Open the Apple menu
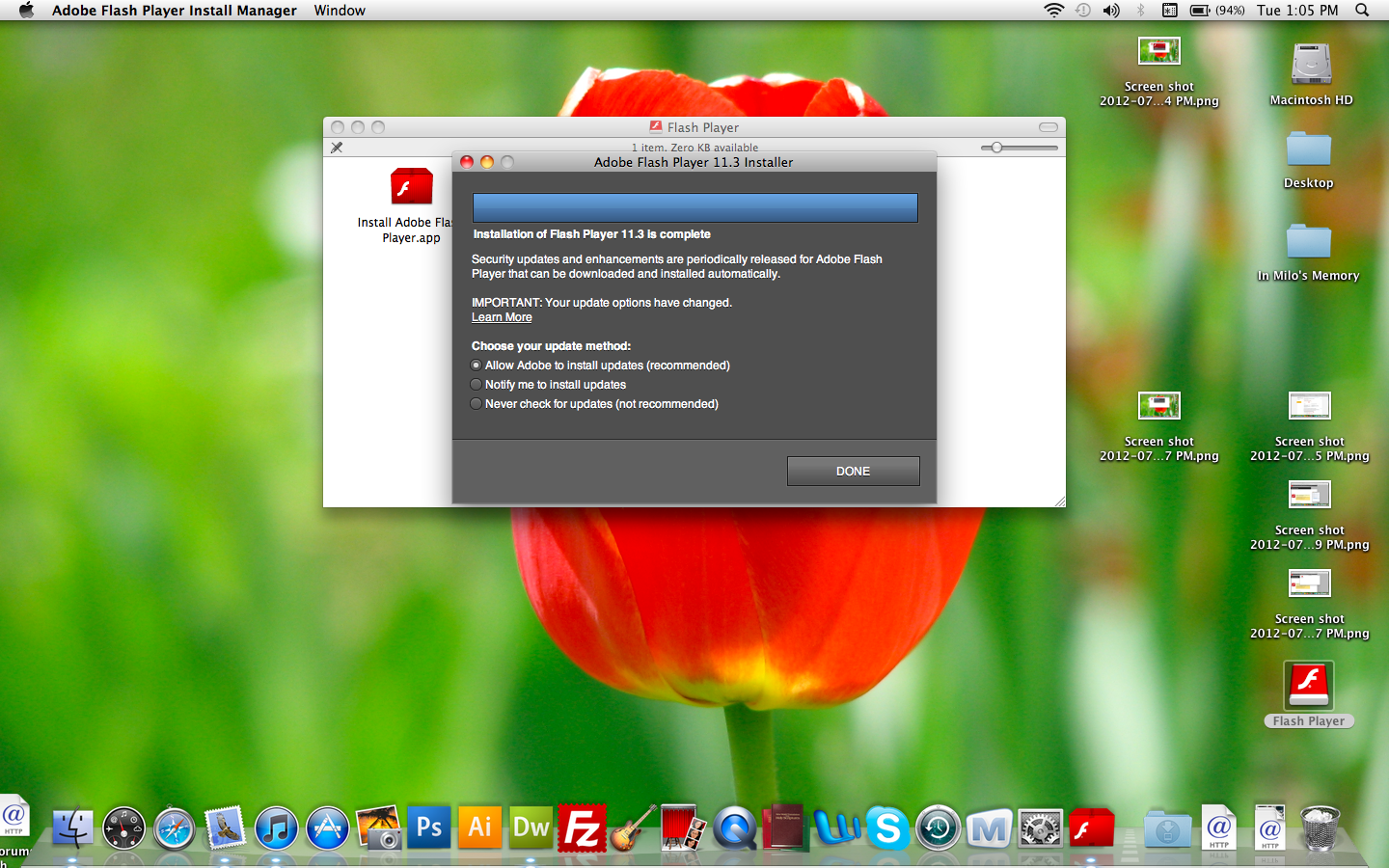This screenshot has height=868, width=1389. pos(26,10)
